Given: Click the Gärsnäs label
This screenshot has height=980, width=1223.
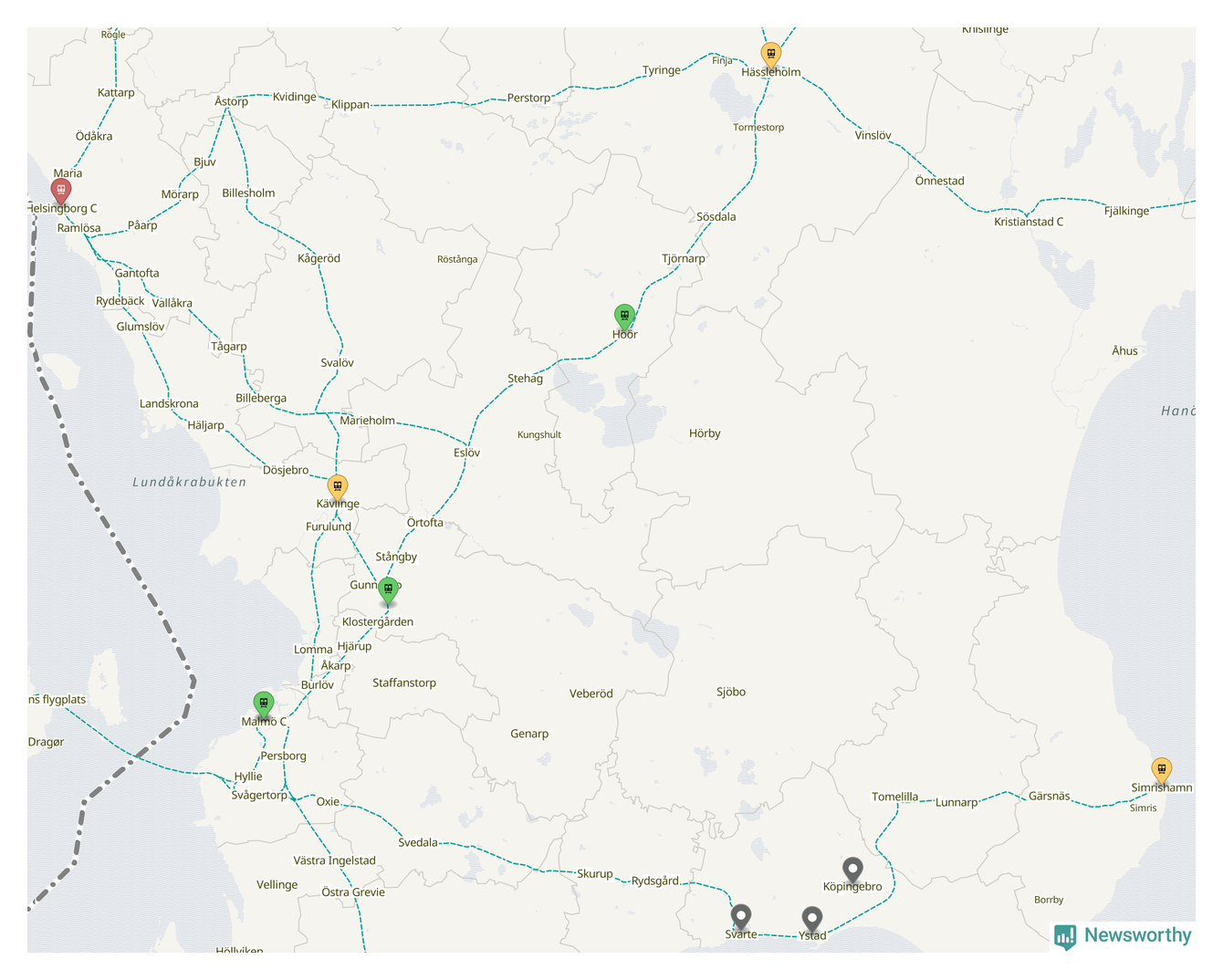Looking at the screenshot, I should (1050, 797).
